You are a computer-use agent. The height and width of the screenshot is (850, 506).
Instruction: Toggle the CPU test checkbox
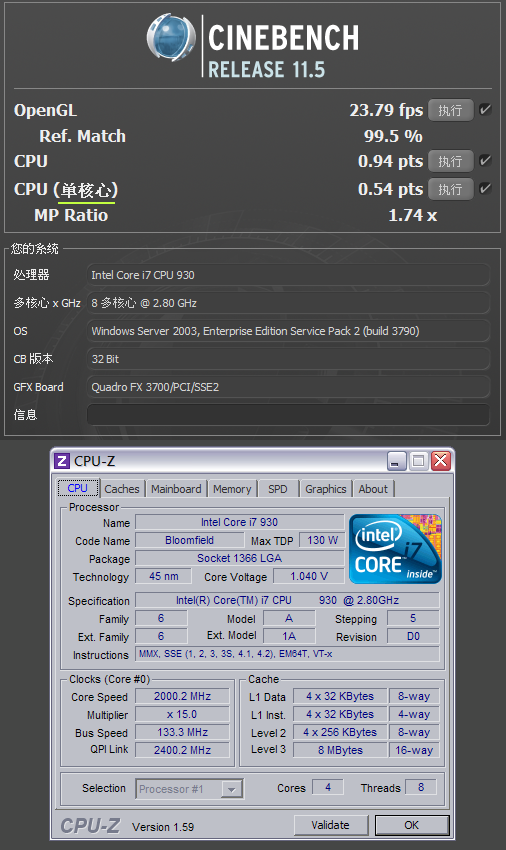485,160
